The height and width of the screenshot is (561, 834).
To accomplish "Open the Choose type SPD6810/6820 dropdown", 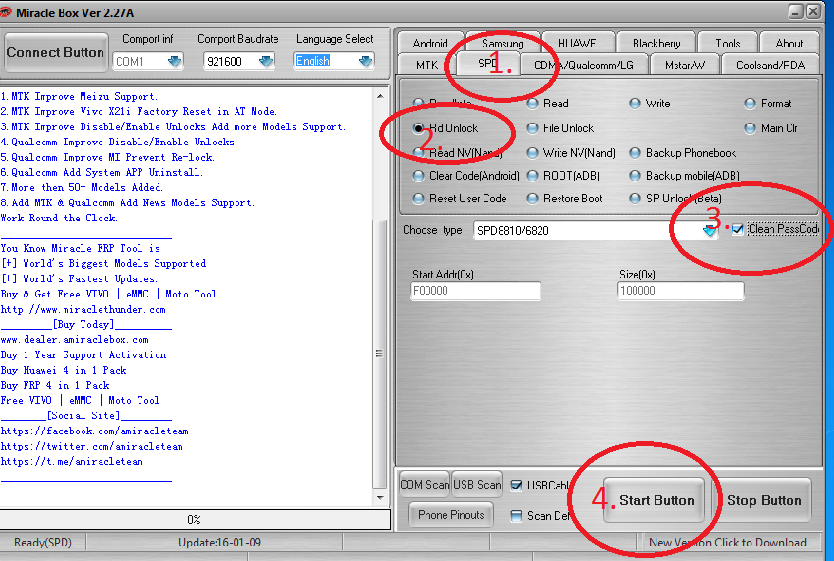I will click(709, 231).
